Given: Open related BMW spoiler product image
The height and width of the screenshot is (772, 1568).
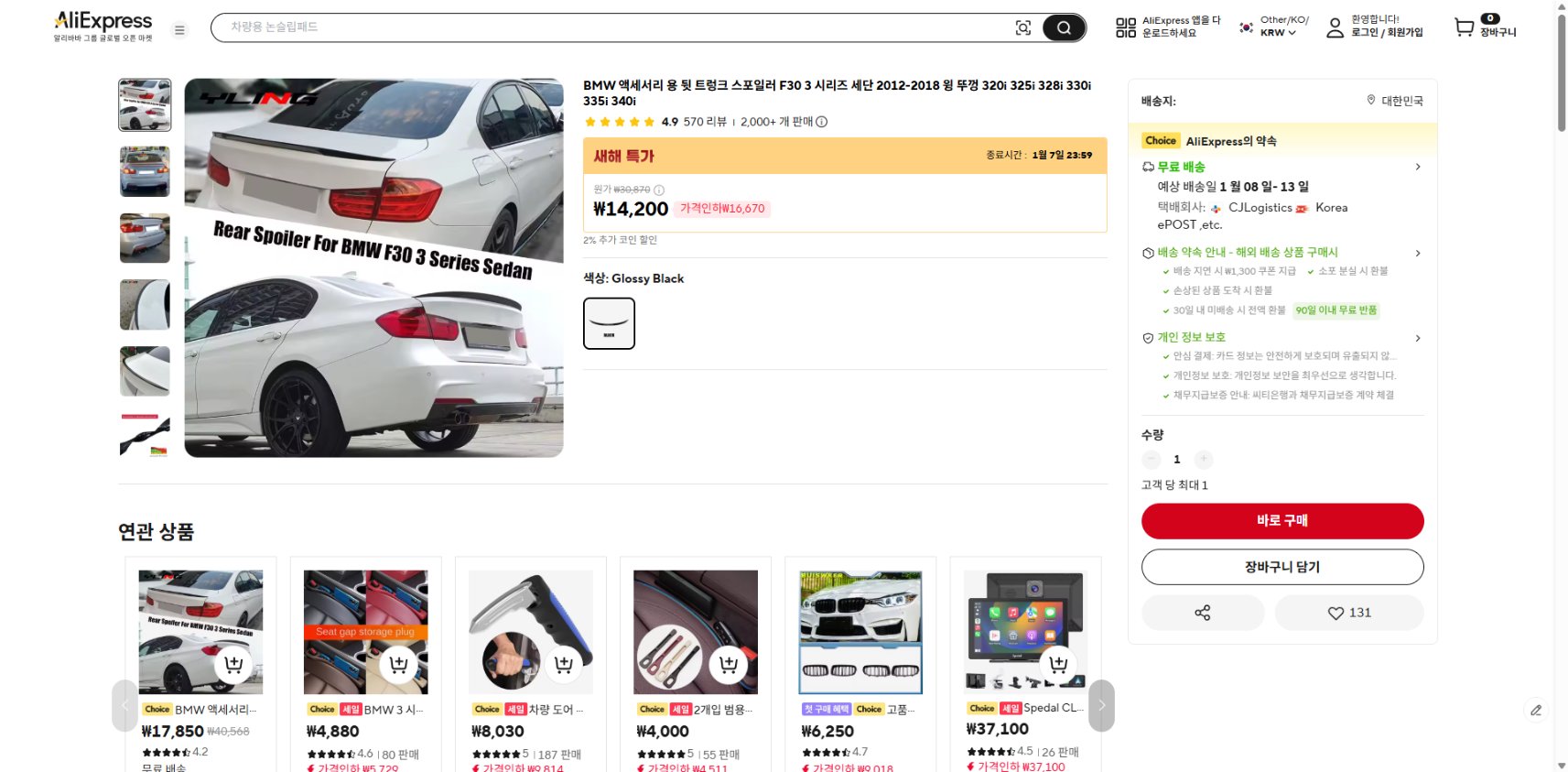Looking at the screenshot, I should [200, 632].
